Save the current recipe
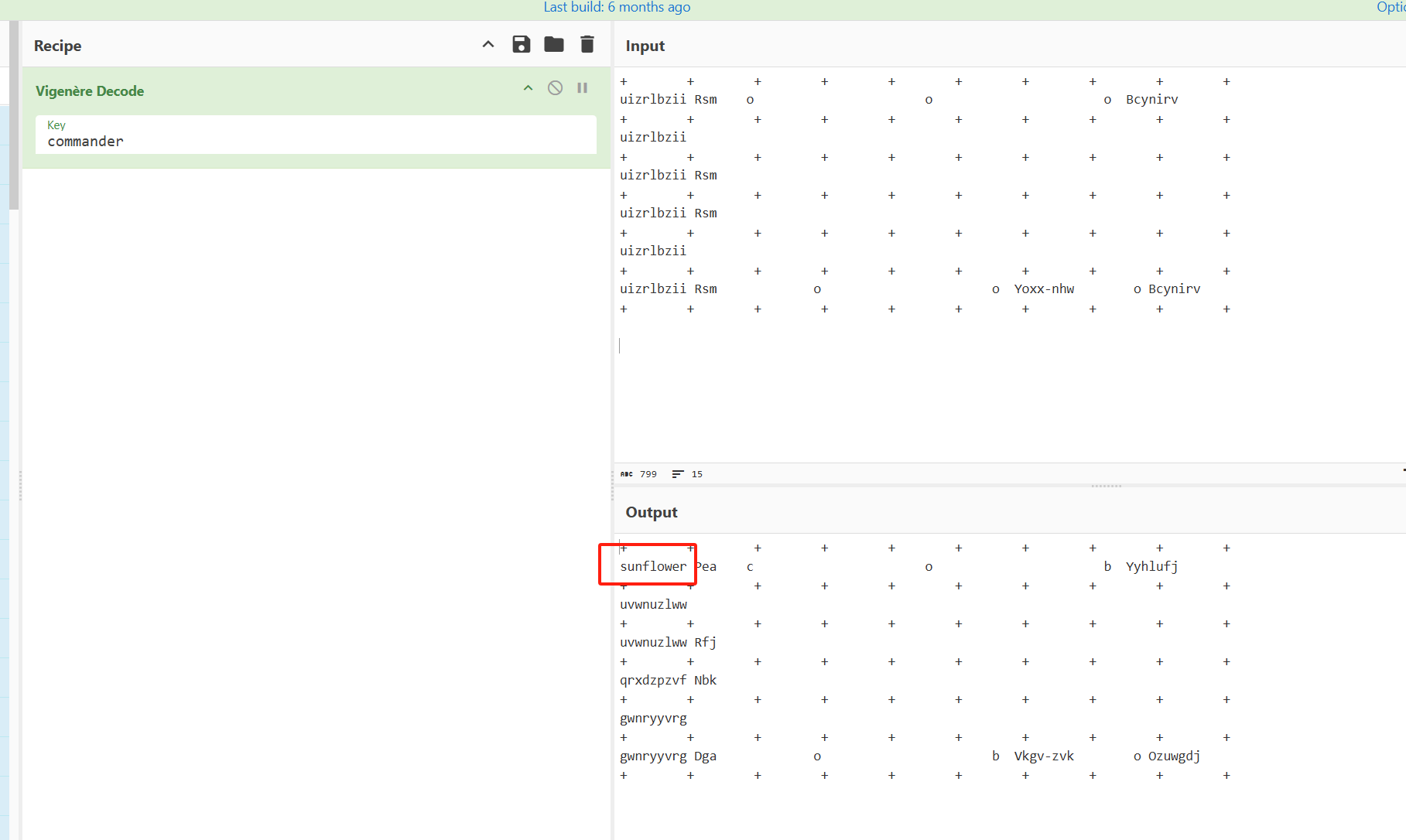Image resolution: width=1406 pixels, height=840 pixels. 522,44
